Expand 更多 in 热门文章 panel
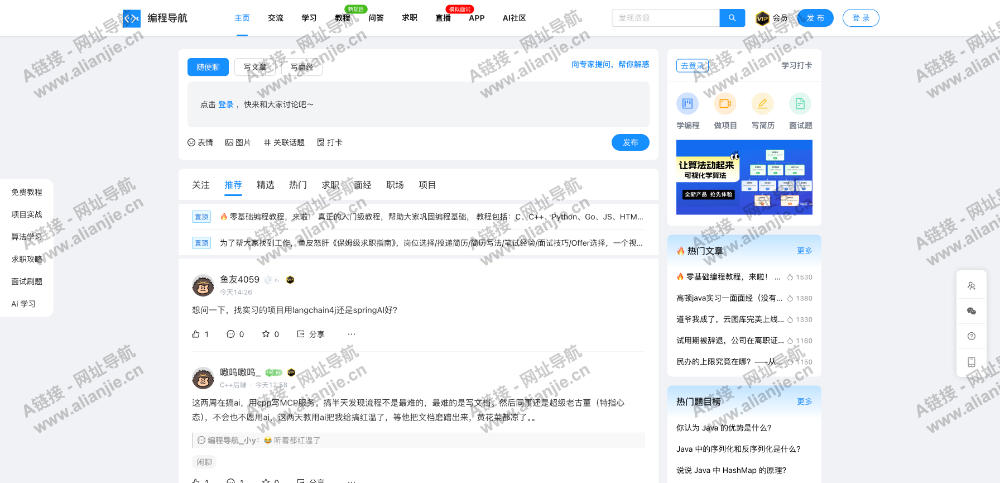Image resolution: width=1000 pixels, height=483 pixels. point(804,251)
